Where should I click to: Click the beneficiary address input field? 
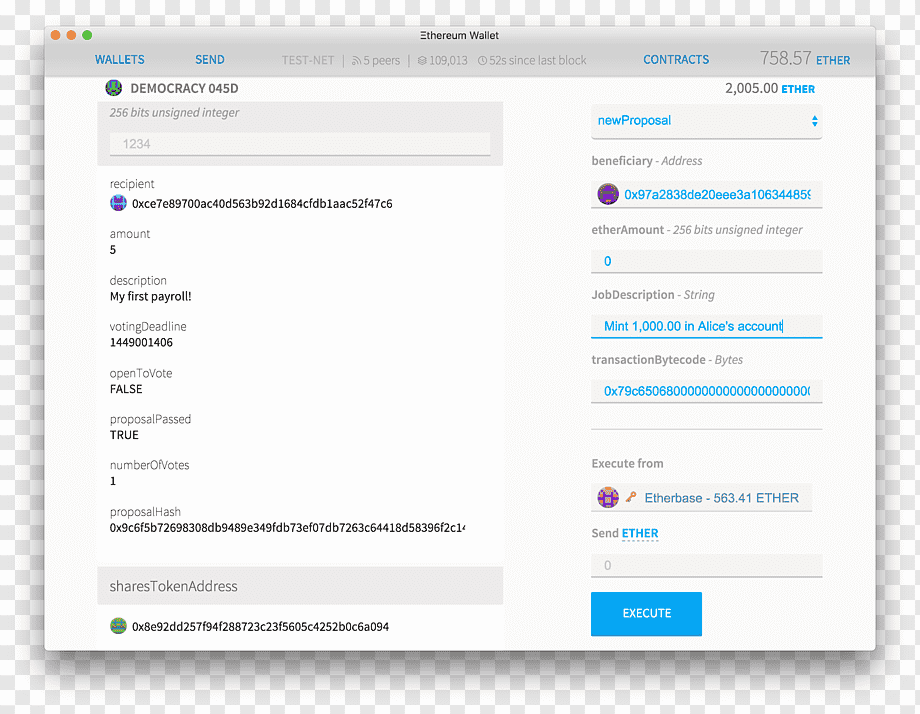click(706, 194)
